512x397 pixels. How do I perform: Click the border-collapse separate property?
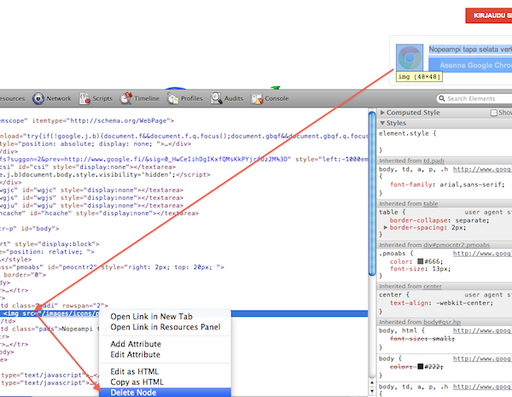point(440,220)
